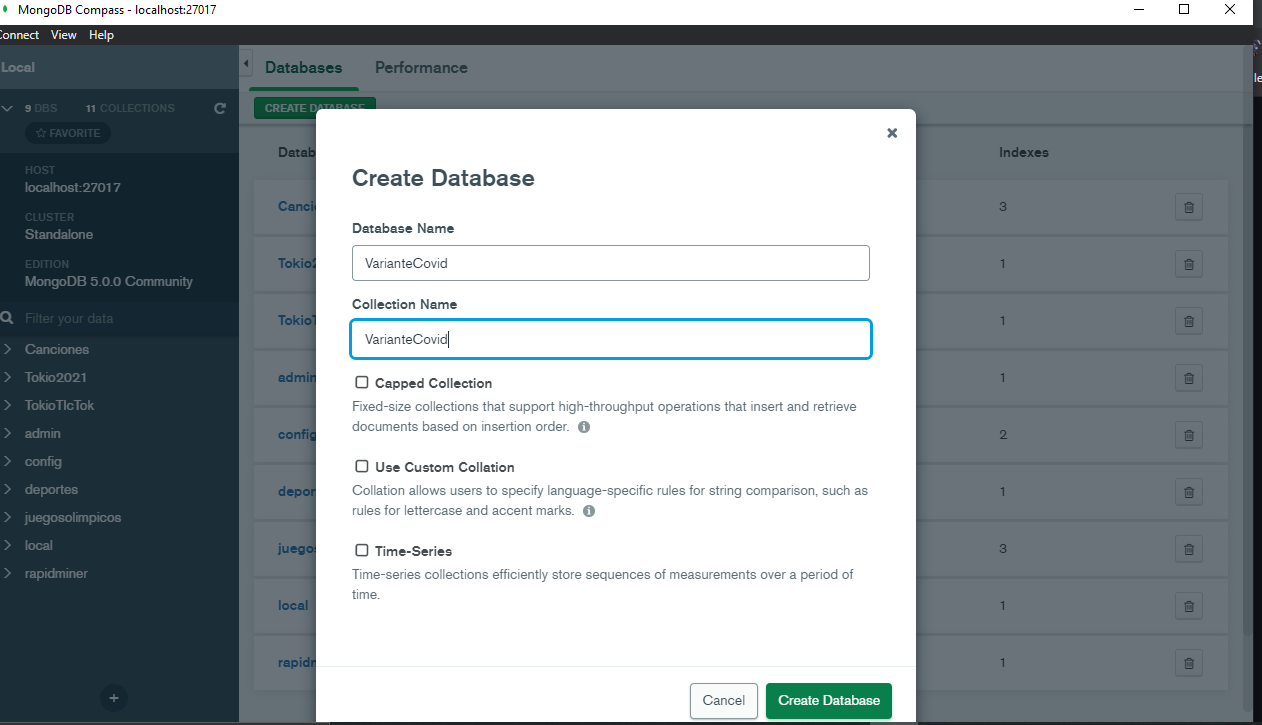Close the Create Database dialog with X
The image size is (1262, 725).
(892, 133)
